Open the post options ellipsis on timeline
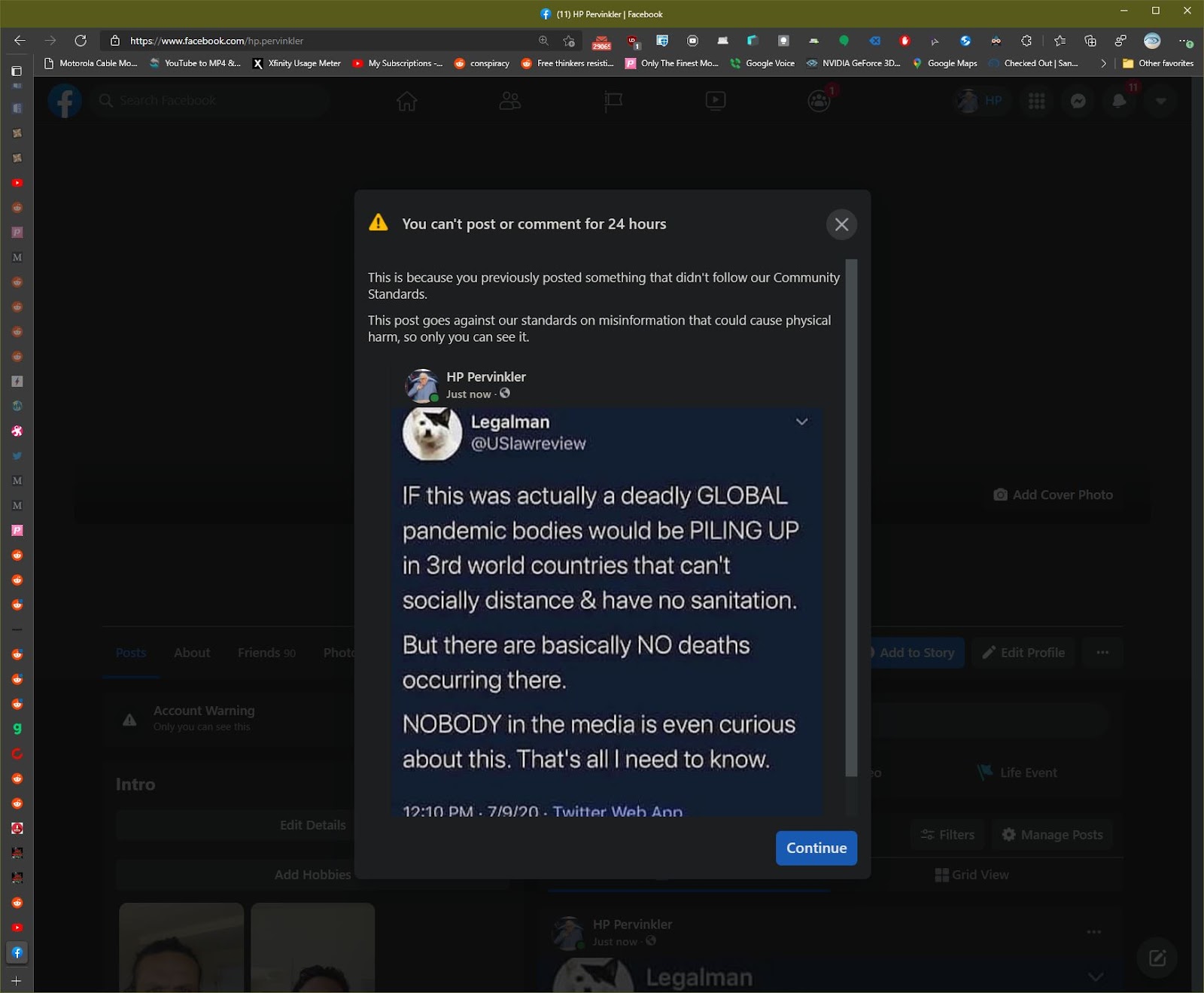This screenshot has height=993, width=1204. click(x=1094, y=932)
